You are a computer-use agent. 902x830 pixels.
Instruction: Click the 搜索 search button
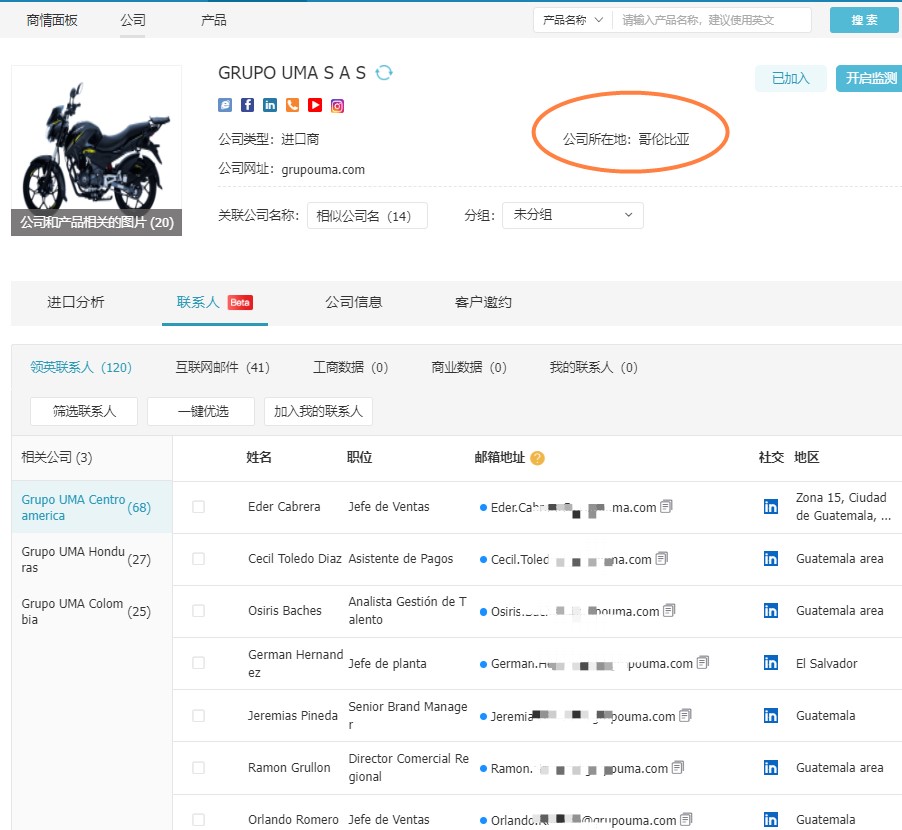[864, 20]
